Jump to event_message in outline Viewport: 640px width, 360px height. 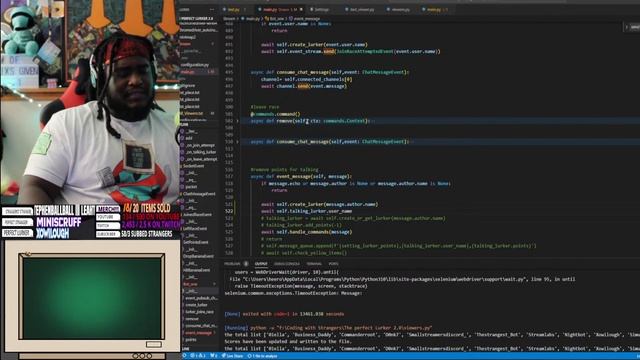tap(198, 332)
